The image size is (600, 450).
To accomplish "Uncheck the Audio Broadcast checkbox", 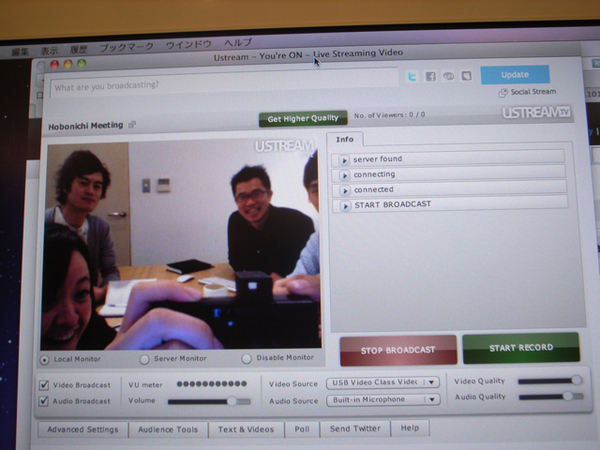I will (x=44, y=401).
